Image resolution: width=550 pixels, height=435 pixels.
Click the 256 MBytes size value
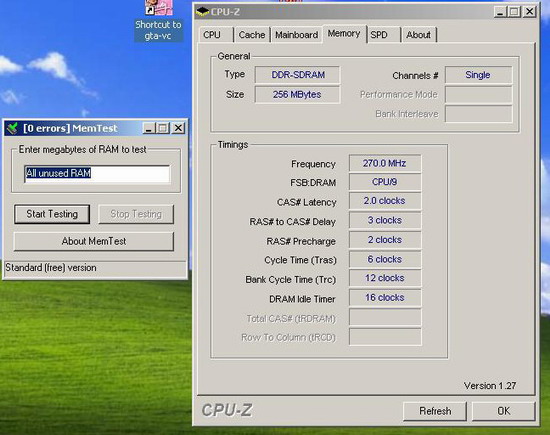[x=297, y=95]
